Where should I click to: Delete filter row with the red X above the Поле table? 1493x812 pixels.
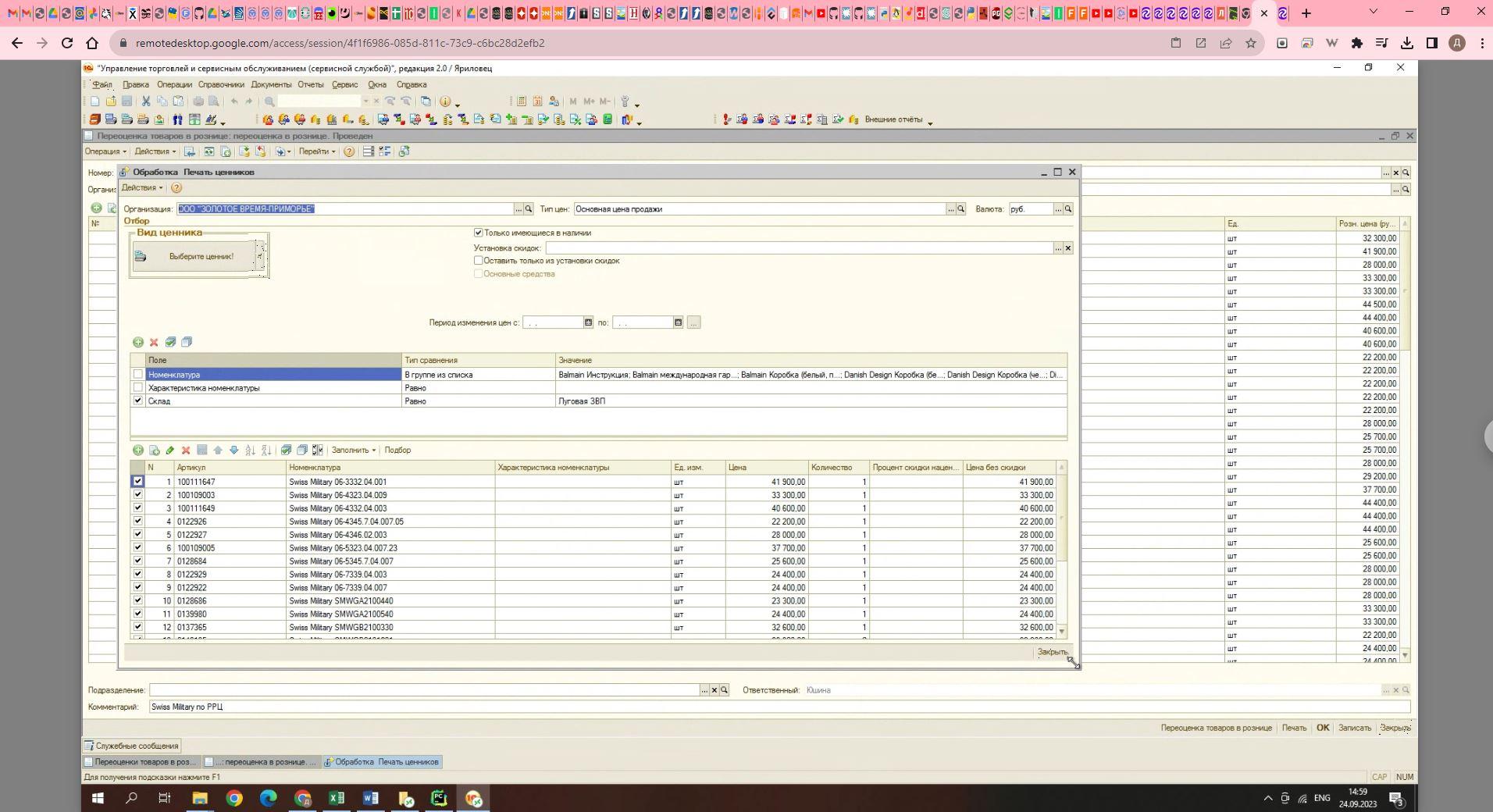click(154, 342)
